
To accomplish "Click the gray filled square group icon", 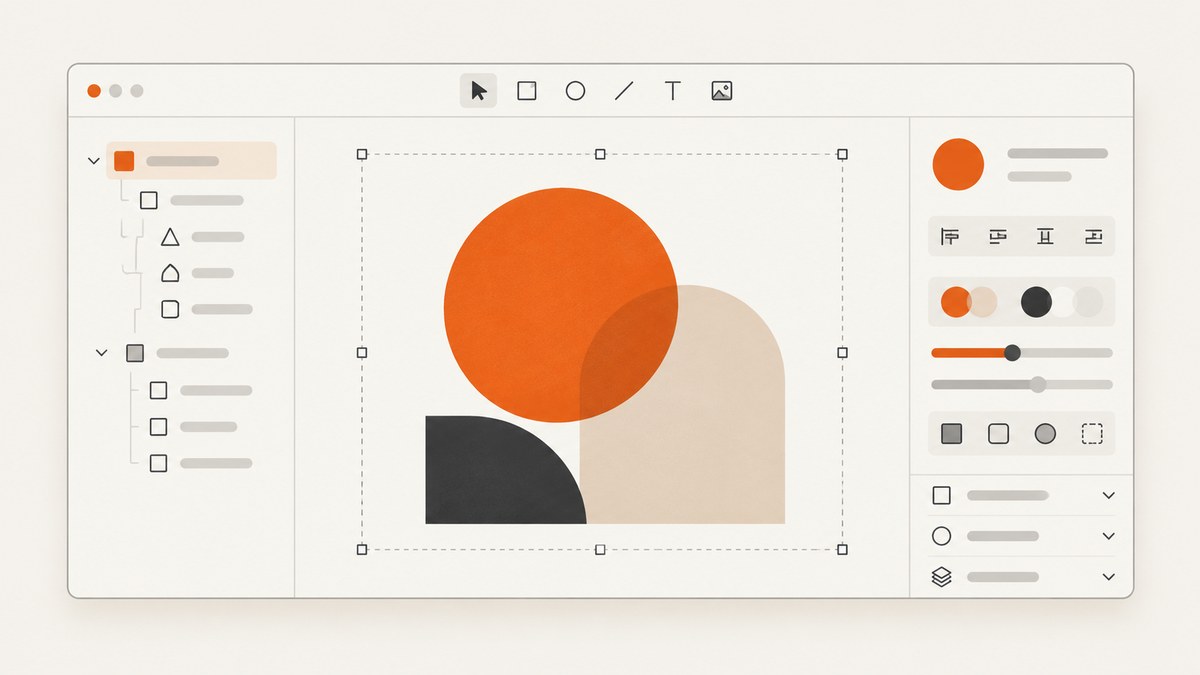I will point(135,353).
